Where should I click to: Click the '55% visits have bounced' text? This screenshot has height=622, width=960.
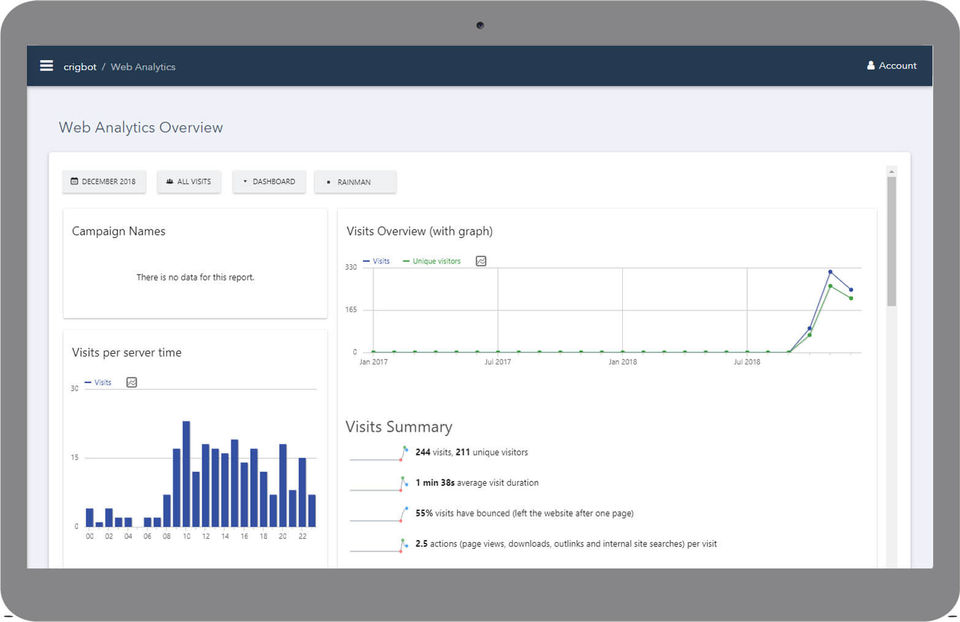point(524,514)
